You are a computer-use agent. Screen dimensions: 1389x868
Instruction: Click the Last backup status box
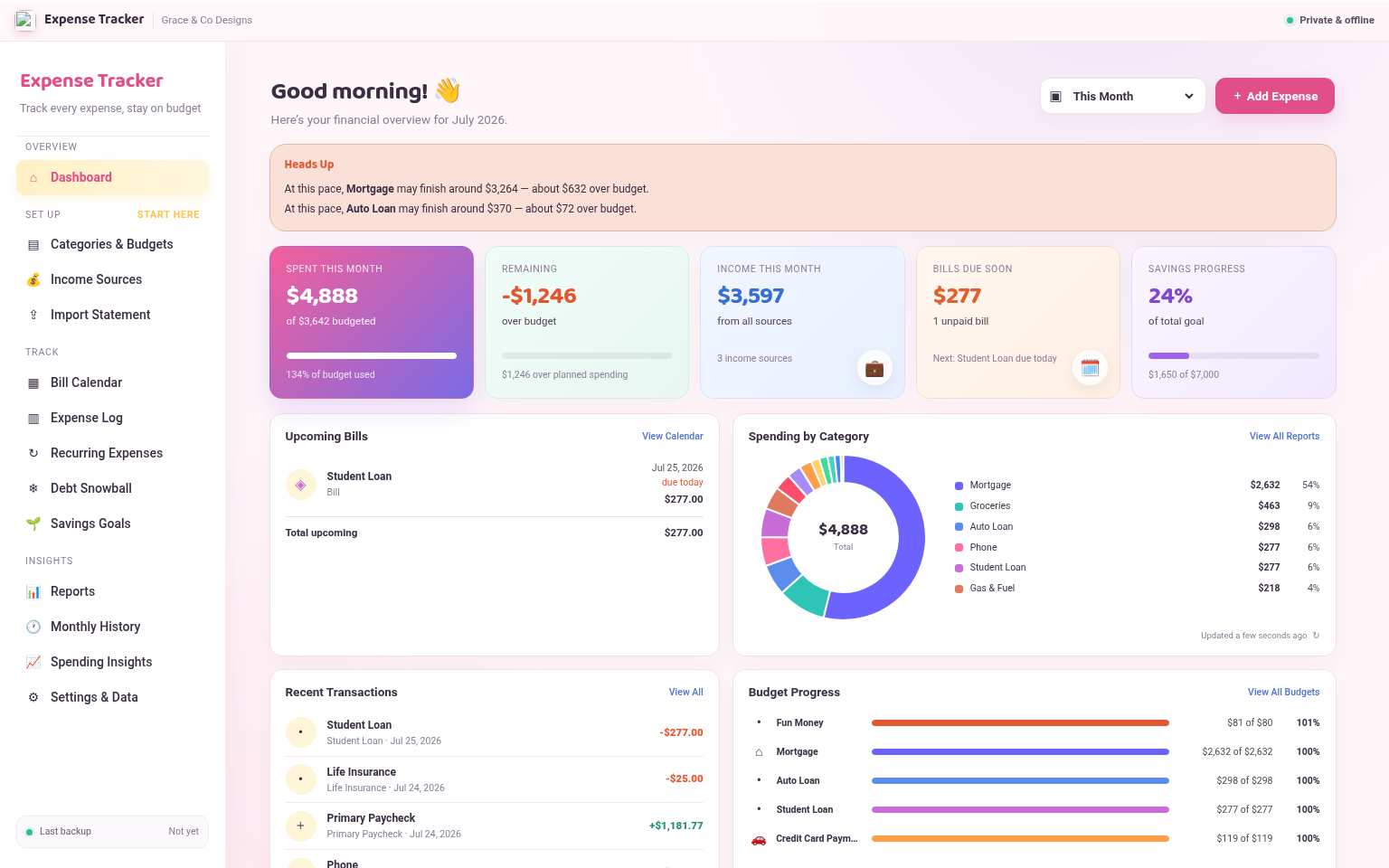click(112, 832)
